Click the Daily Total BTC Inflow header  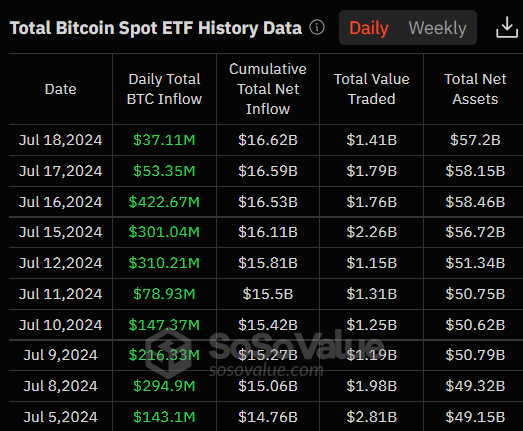pos(164,89)
